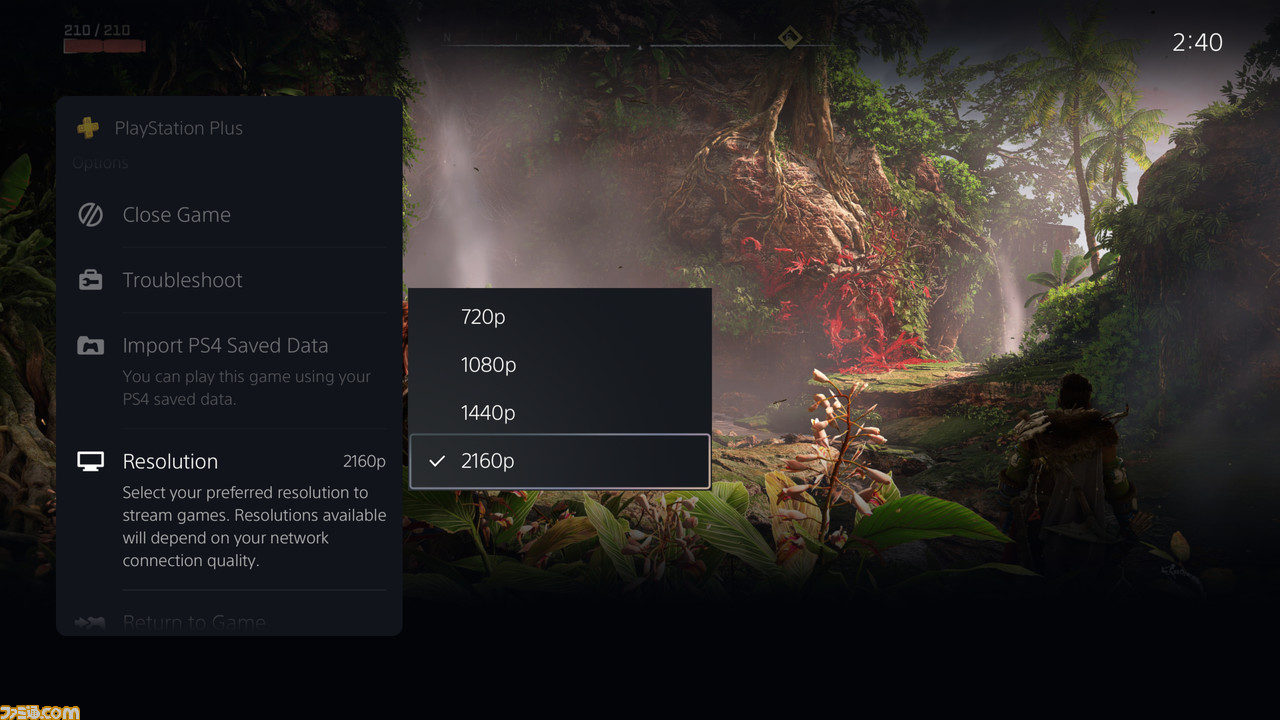Choose Close Game from the options
Screen dimensions: 1280x720
[x=231, y=215]
